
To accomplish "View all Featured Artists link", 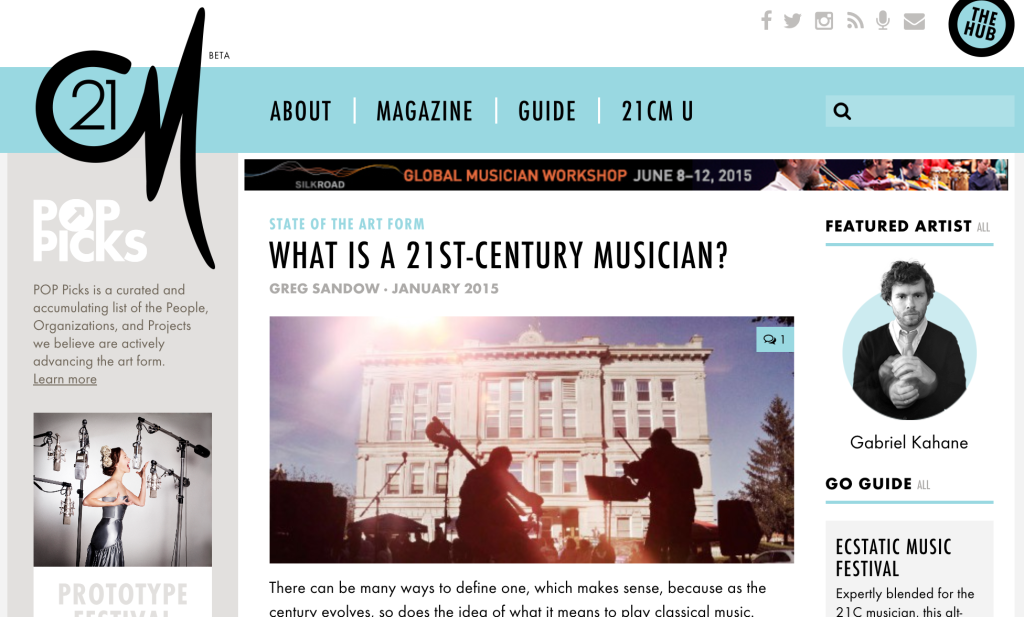I will coord(984,228).
